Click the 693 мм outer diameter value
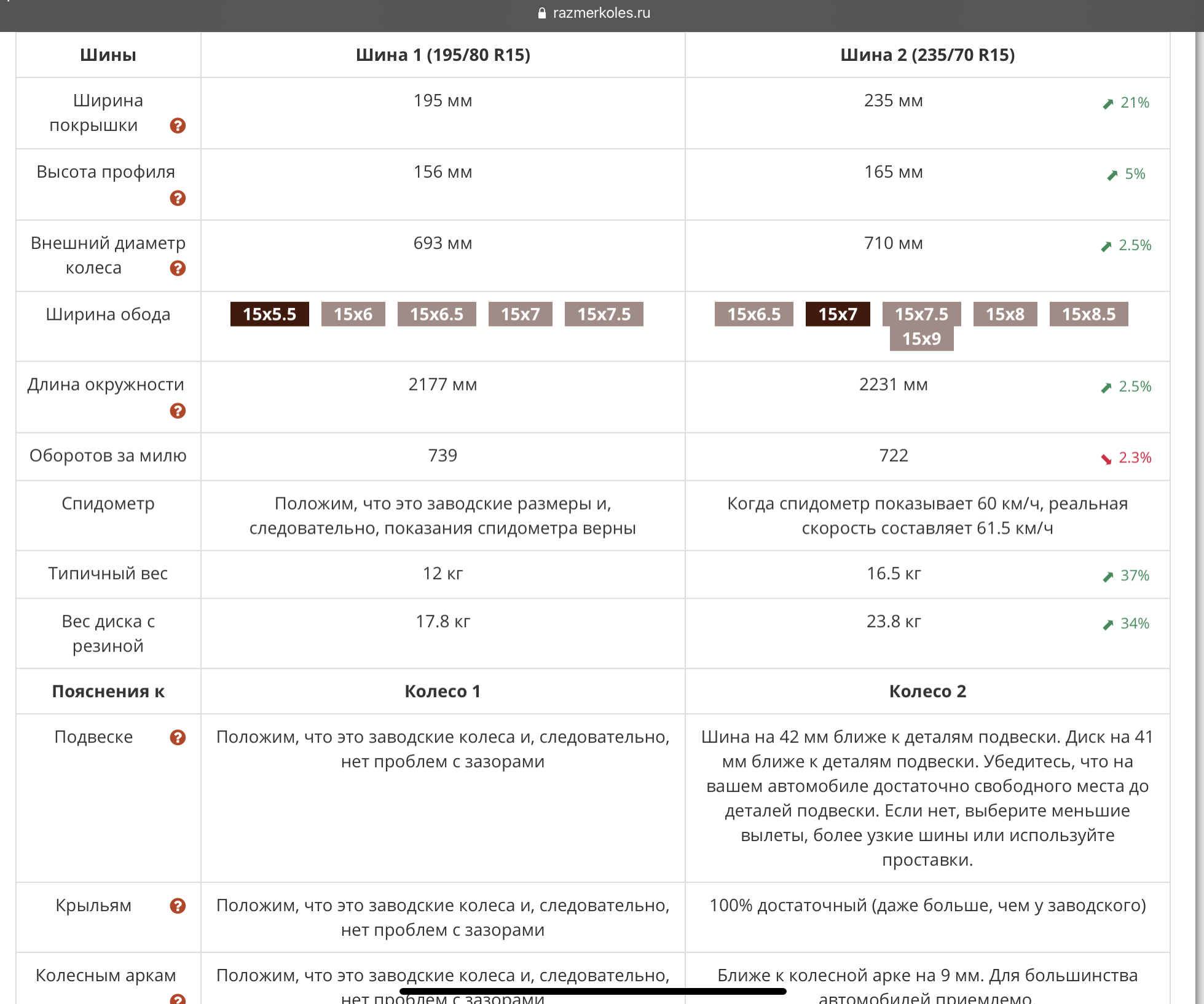Viewport: 1204px width, 1004px height. coord(443,243)
